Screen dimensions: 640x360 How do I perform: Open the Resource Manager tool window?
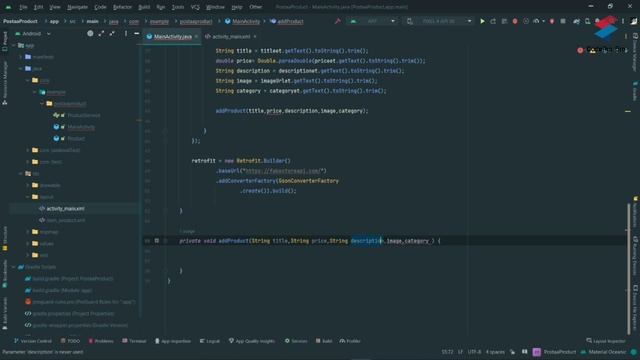[x=4, y=84]
